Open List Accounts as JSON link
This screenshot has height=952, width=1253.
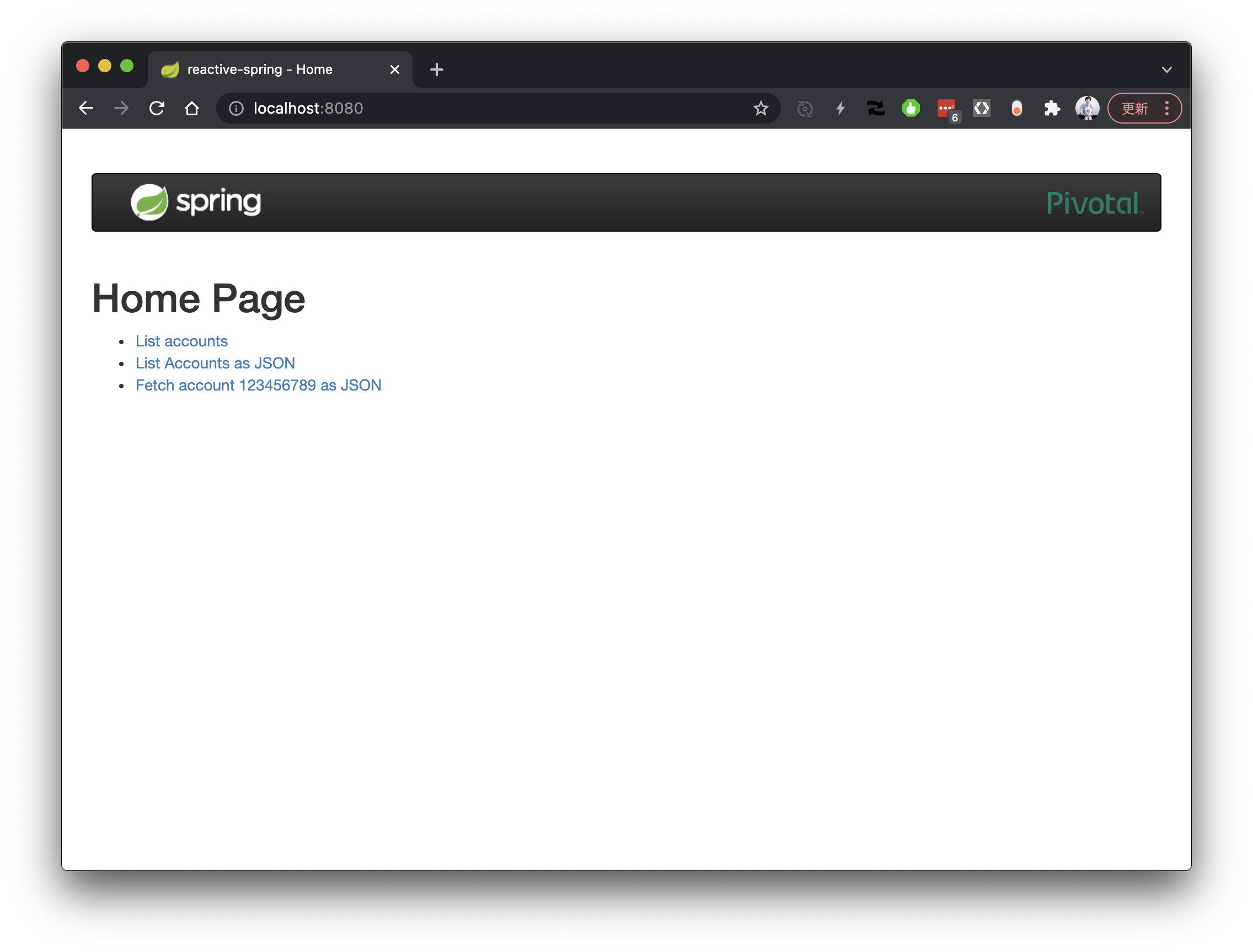[x=215, y=363]
